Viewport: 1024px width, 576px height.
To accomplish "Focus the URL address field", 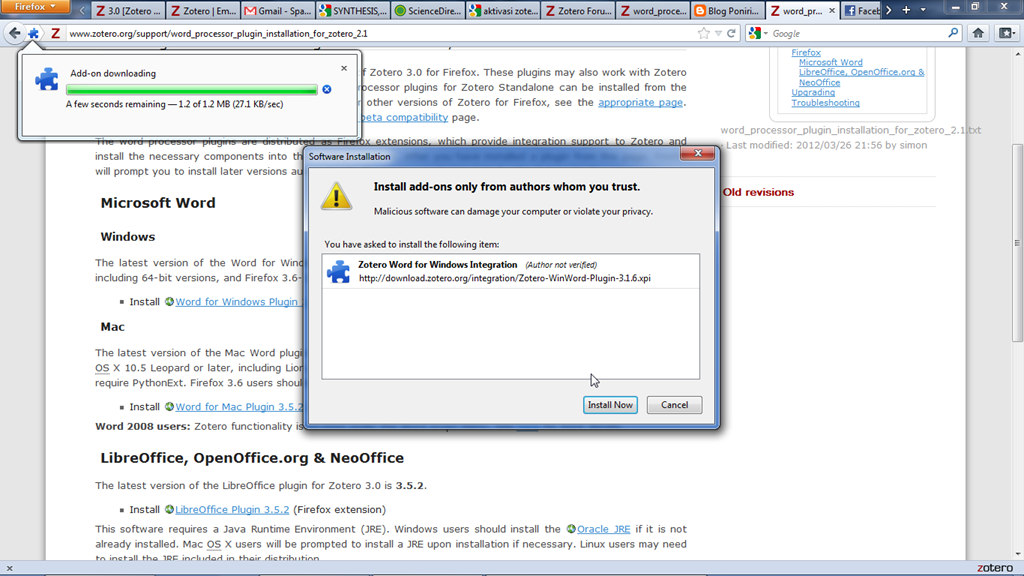I will pos(379,33).
